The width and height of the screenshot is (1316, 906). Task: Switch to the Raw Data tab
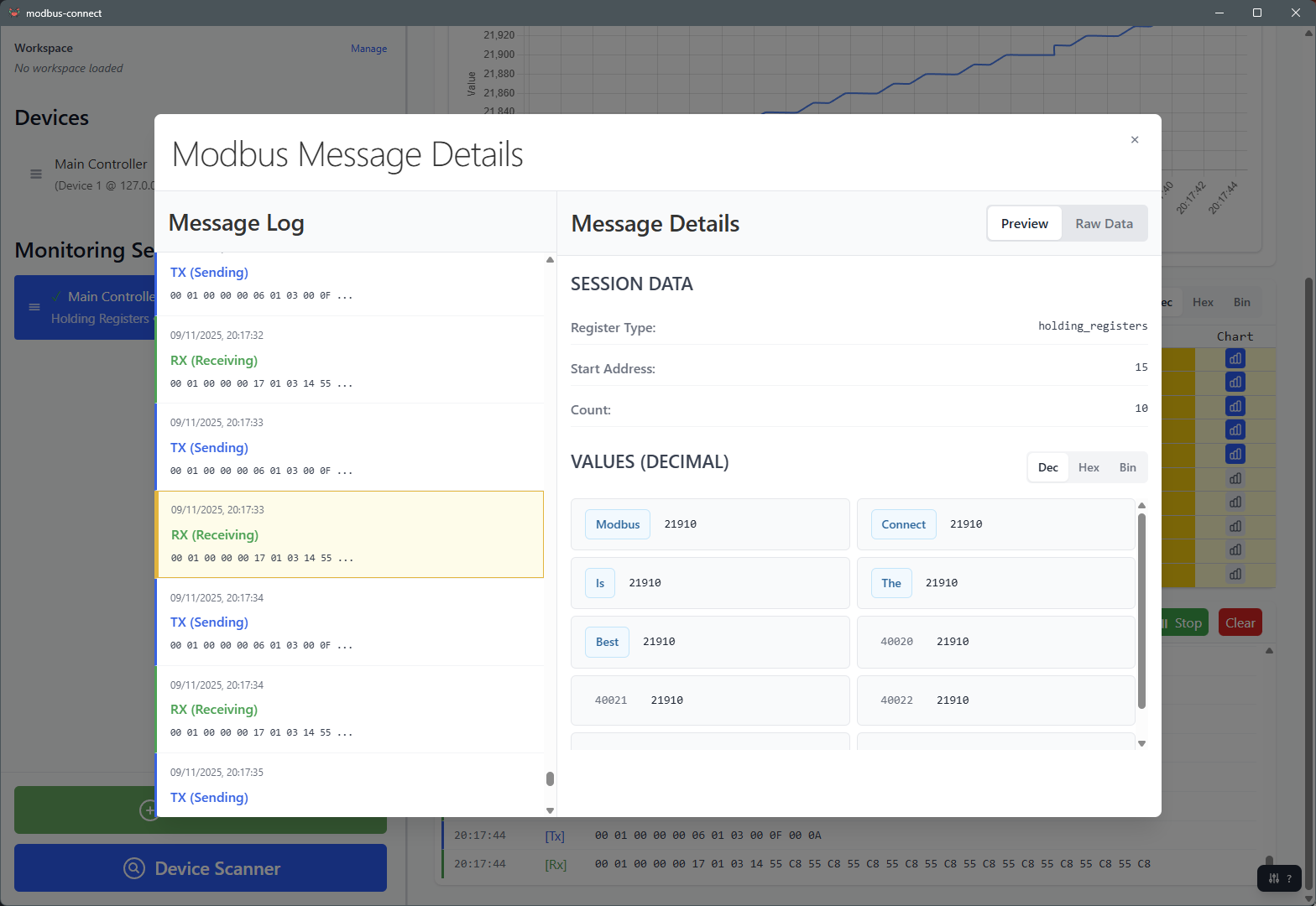[x=1104, y=224]
